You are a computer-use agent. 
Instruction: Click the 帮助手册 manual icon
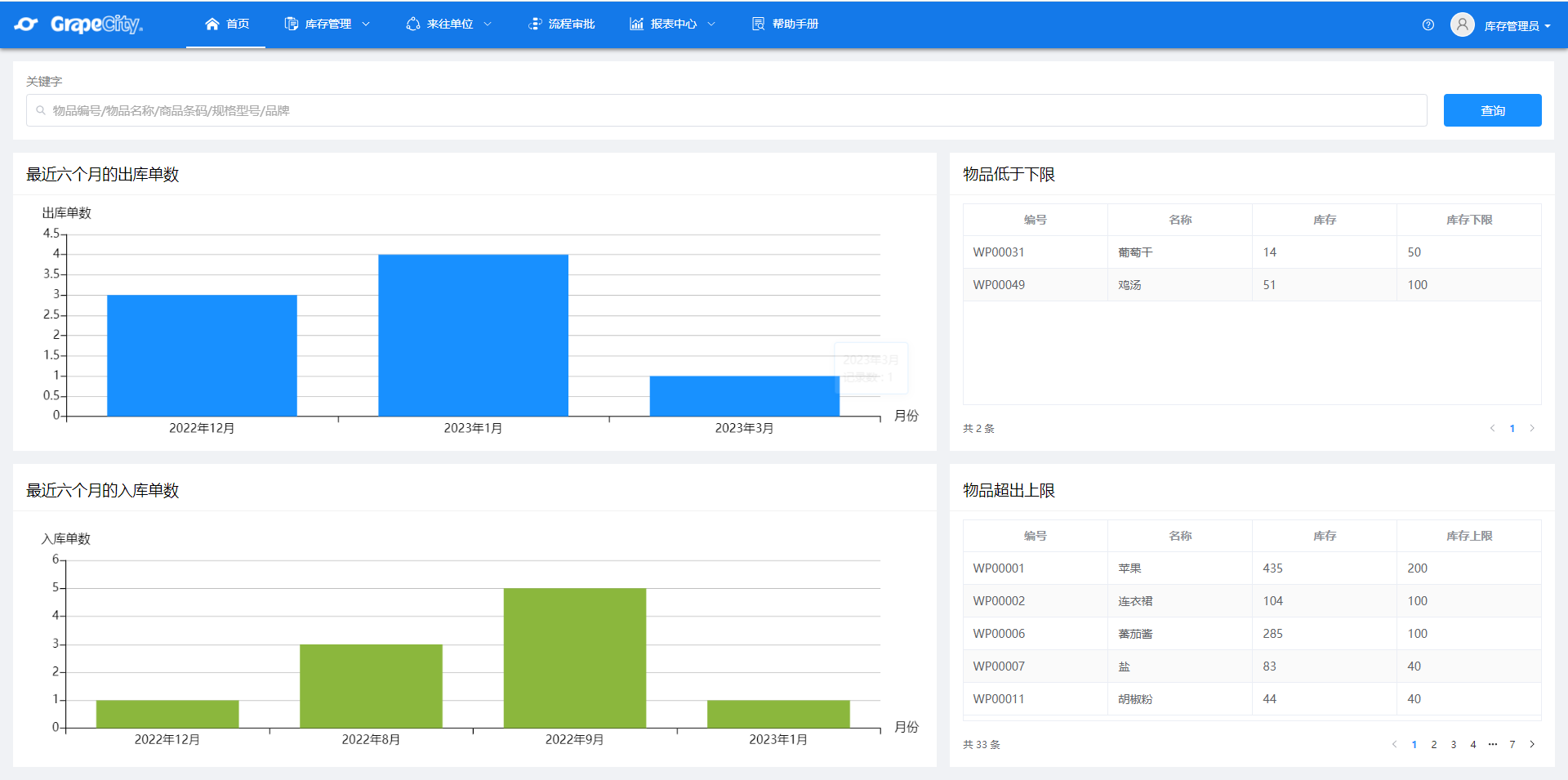click(x=759, y=24)
